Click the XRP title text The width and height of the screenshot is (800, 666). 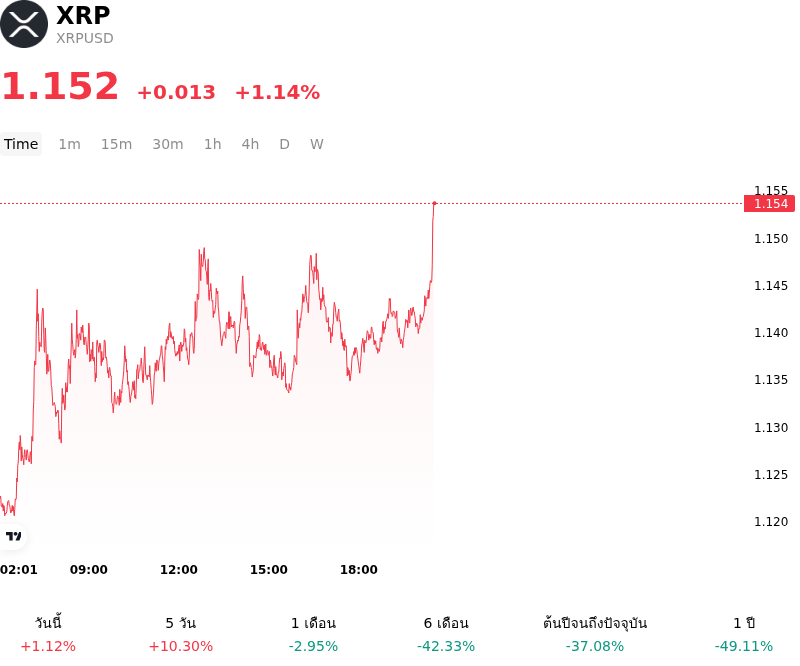(x=83, y=15)
